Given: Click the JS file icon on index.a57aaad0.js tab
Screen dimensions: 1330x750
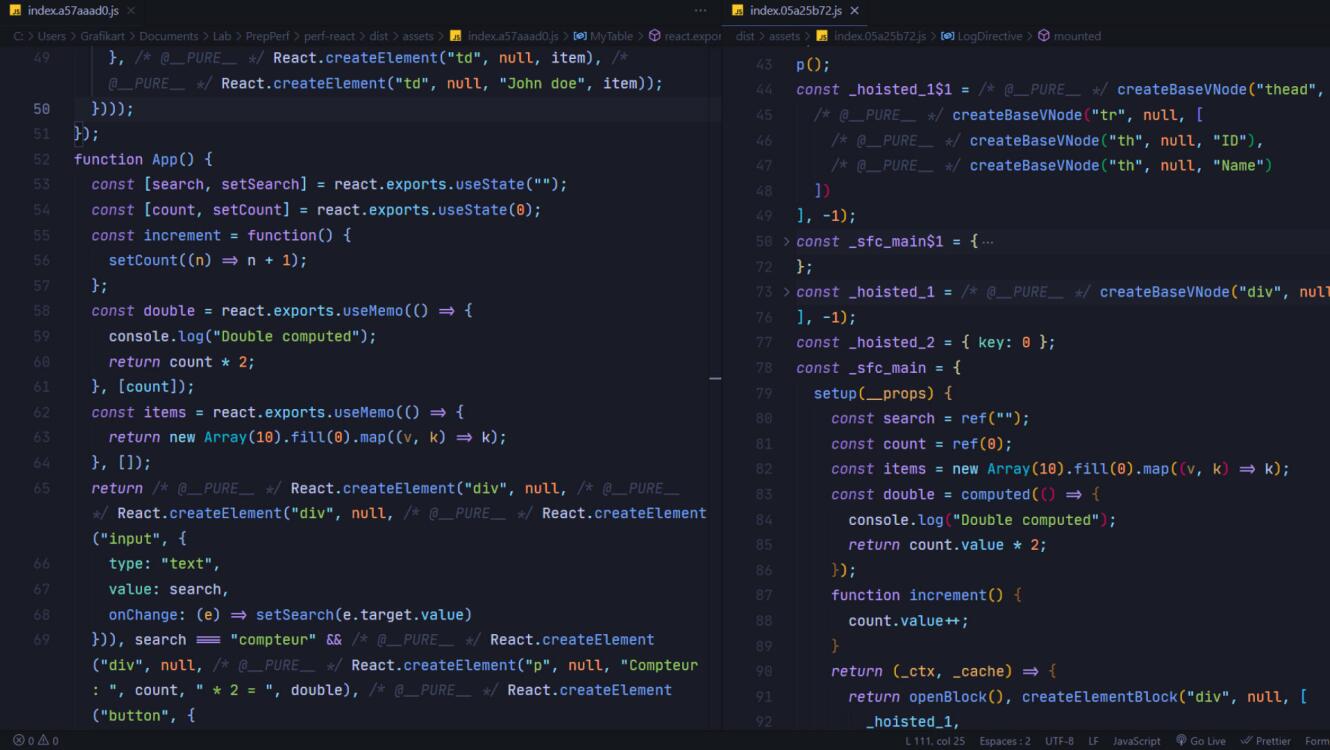Looking at the screenshot, I should 15,11.
